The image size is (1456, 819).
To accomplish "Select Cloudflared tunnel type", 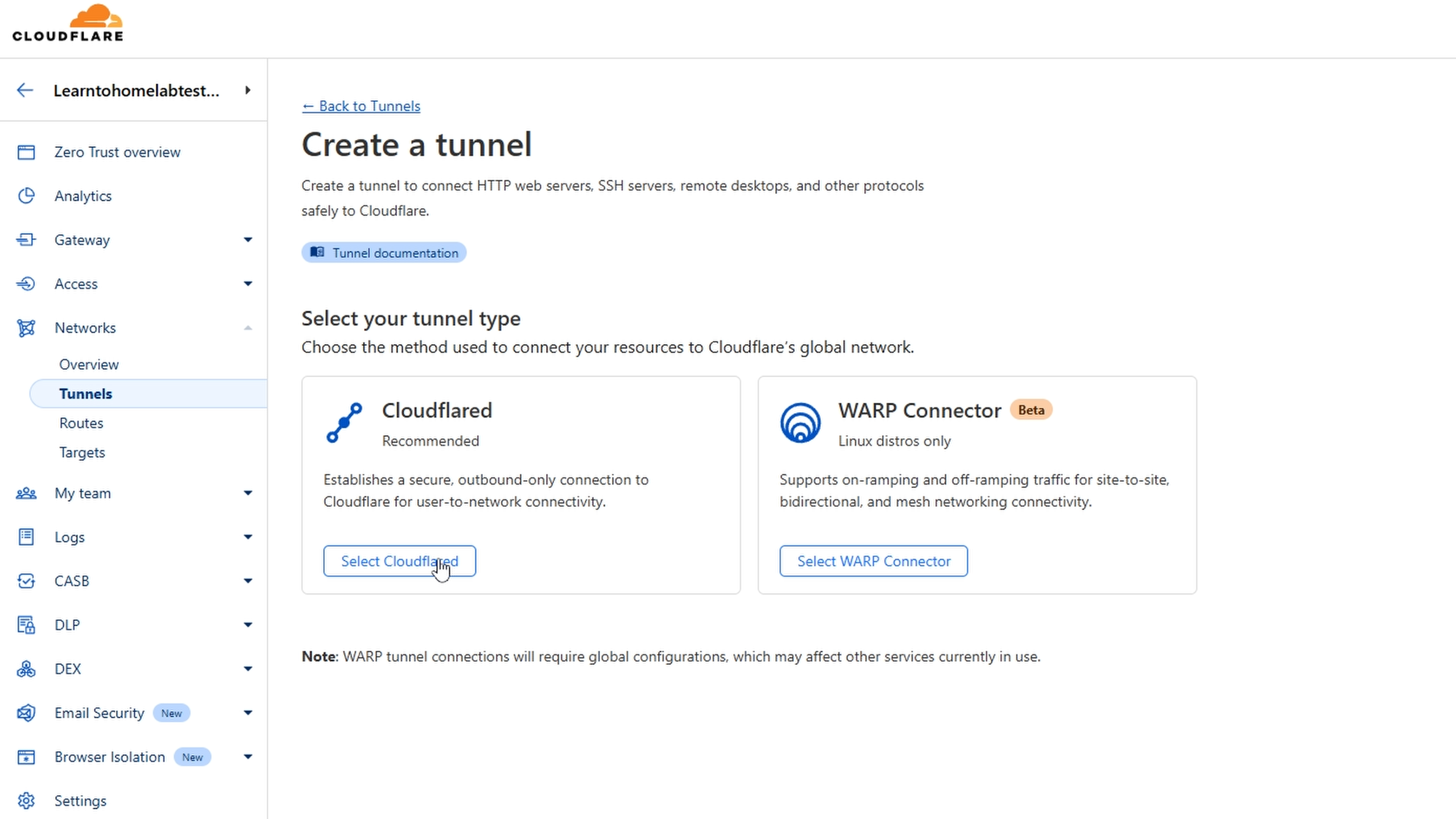I will [x=399, y=561].
